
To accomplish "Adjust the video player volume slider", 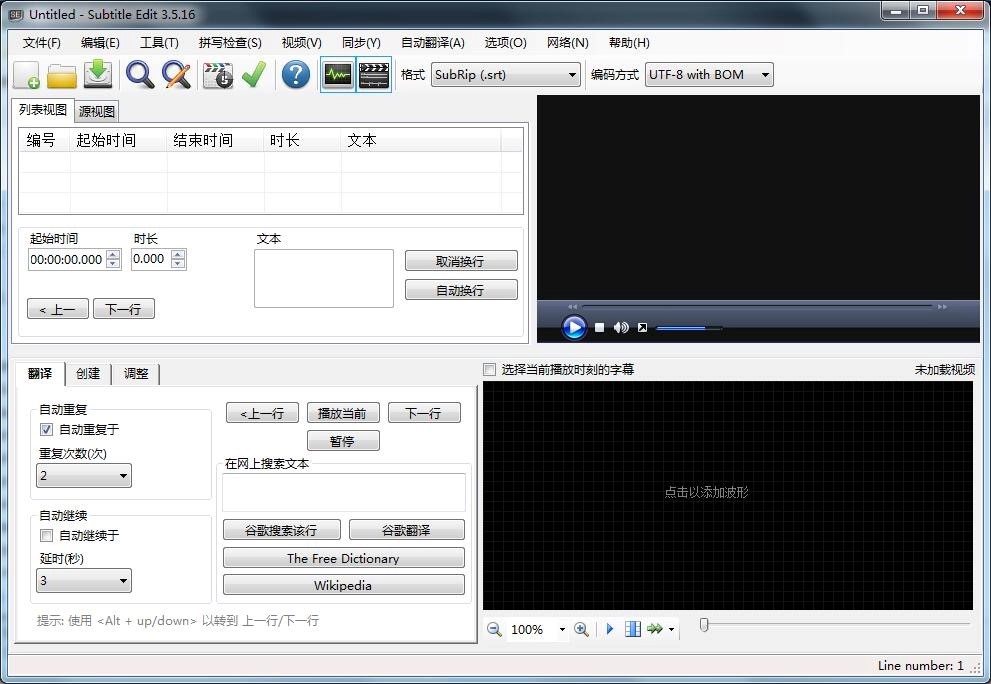I will coord(690,327).
